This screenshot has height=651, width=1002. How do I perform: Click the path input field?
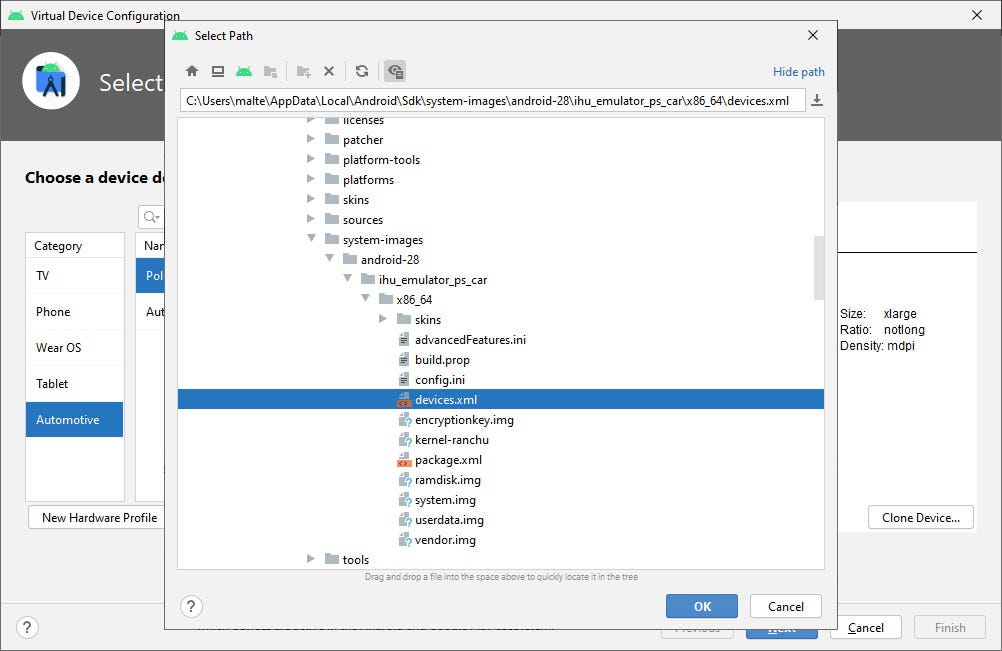click(x=492, y=100)
